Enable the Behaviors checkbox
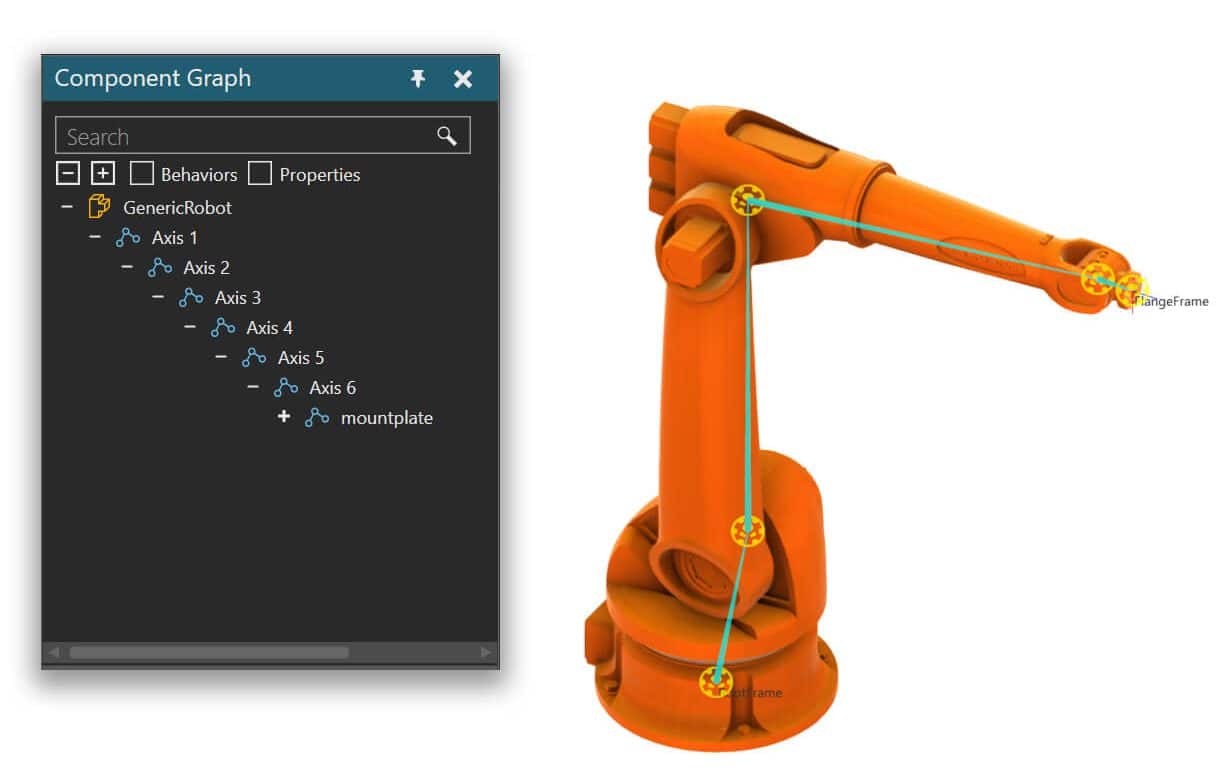 142,174
